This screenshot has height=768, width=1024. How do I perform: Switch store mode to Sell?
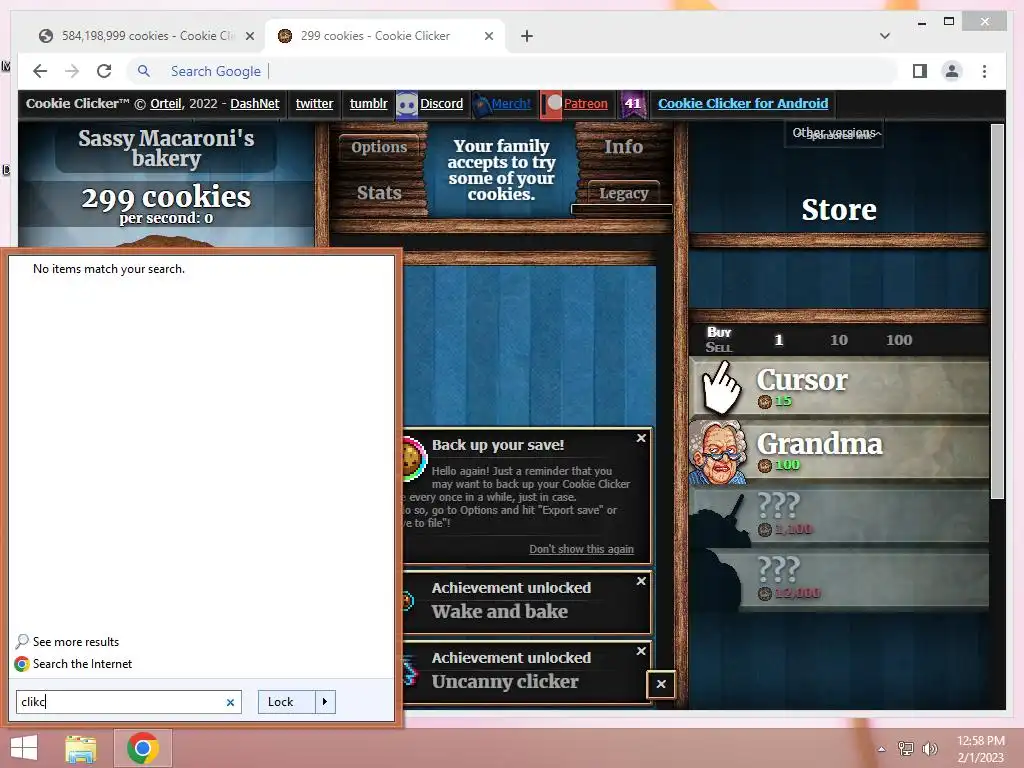[718, 347]
